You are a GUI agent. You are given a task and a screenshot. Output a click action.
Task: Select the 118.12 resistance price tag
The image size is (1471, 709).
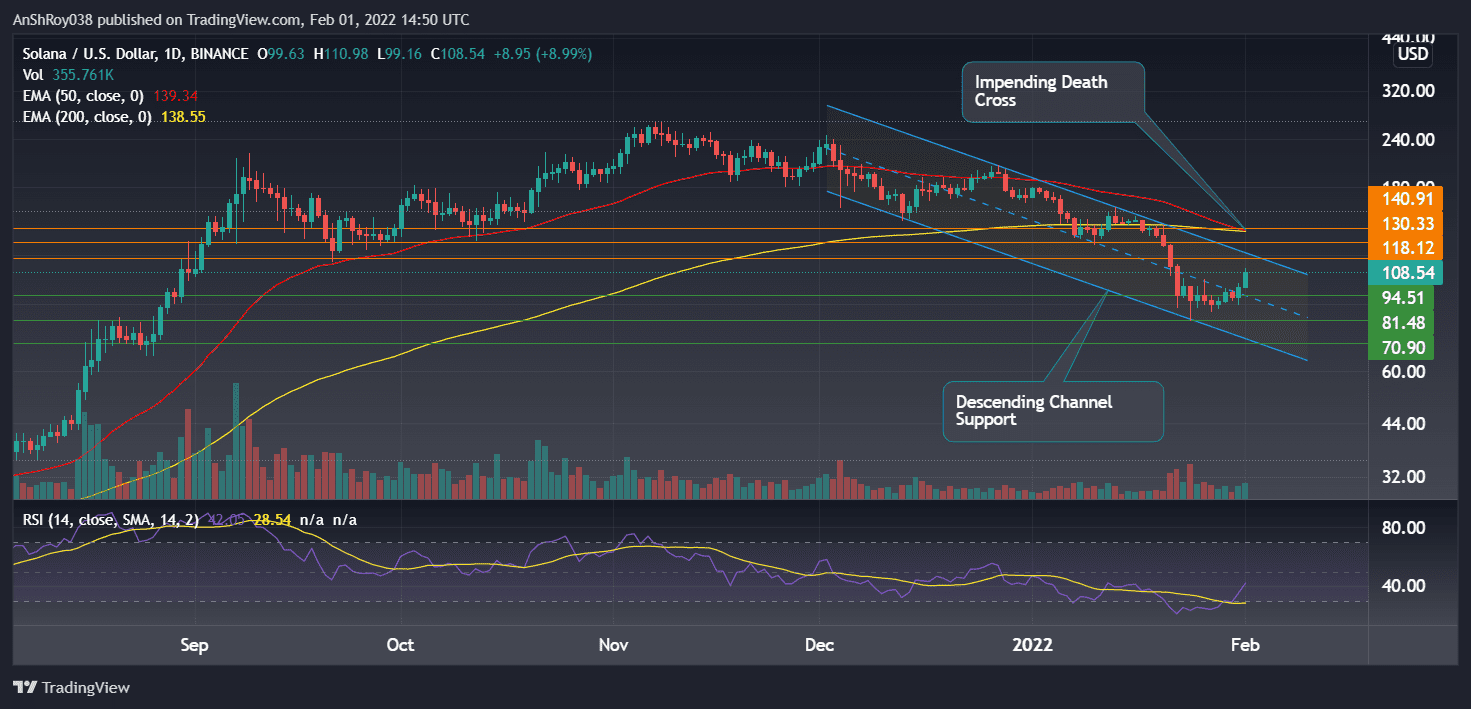pos(1404,247)
